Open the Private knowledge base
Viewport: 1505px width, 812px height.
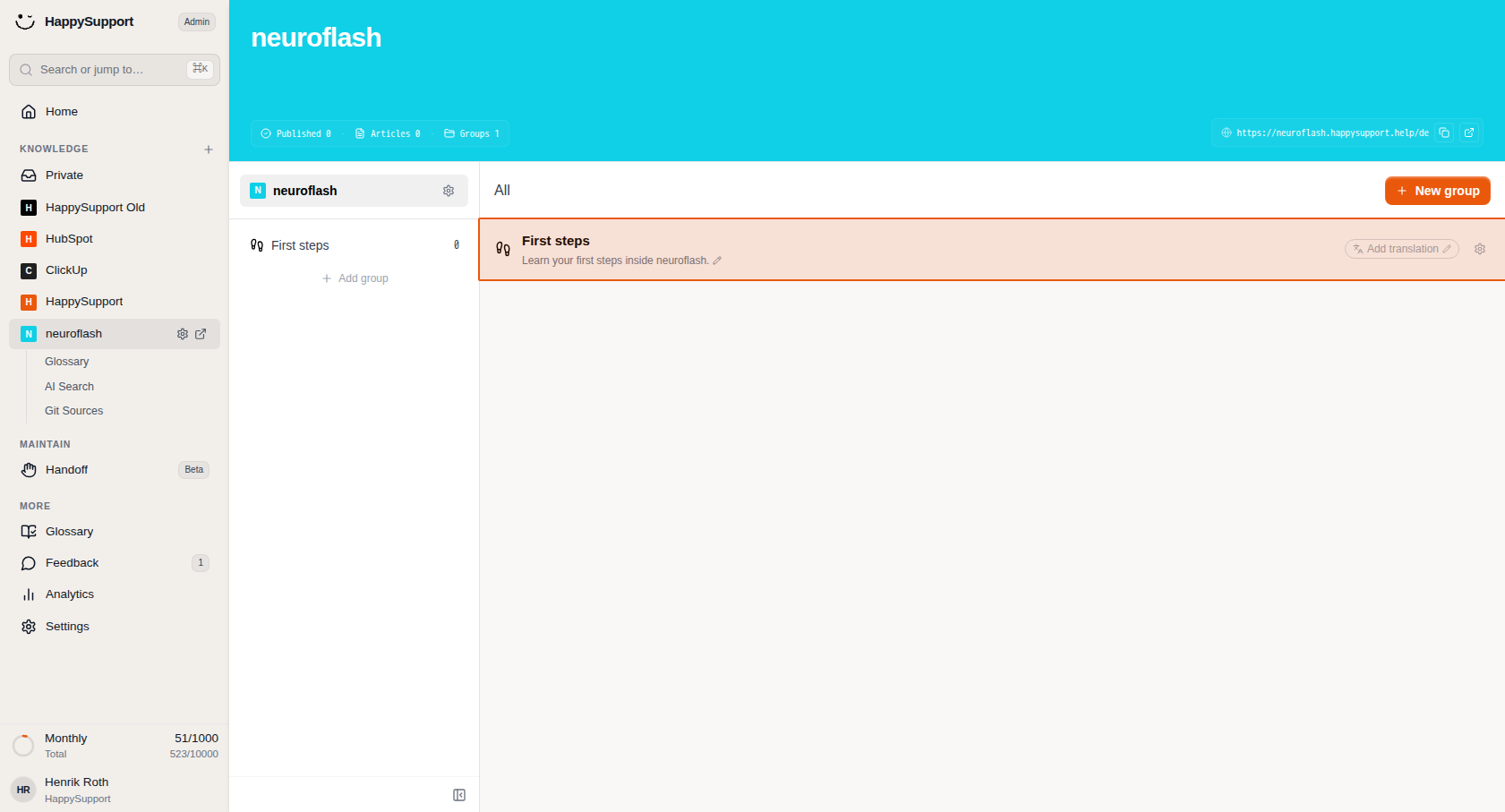coord(115,175)
